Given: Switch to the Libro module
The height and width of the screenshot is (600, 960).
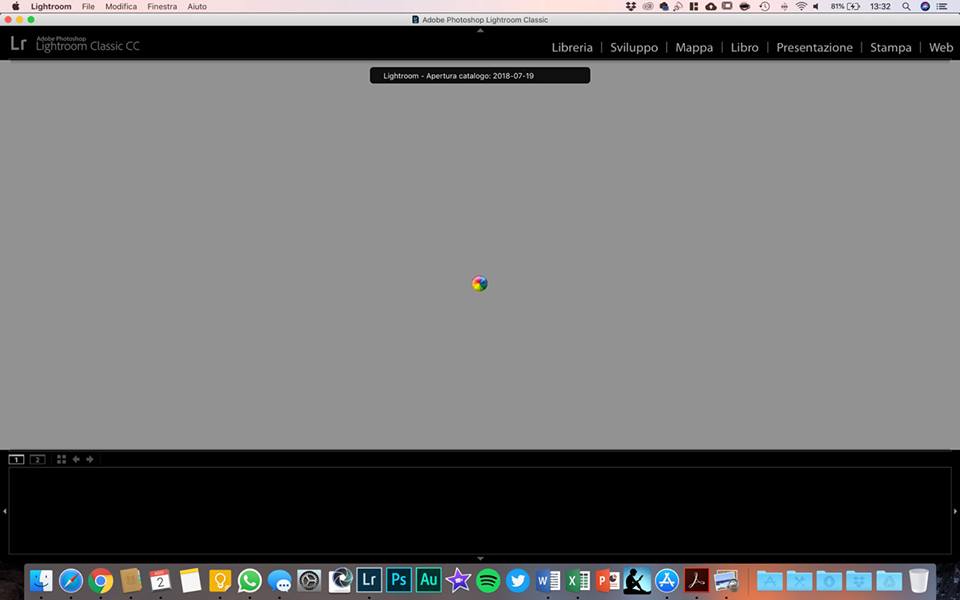Looking at the screenshot, I should [744, 47].
